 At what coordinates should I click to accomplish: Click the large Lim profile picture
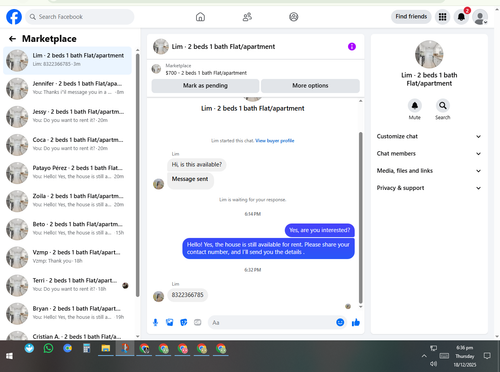point(429,54)
